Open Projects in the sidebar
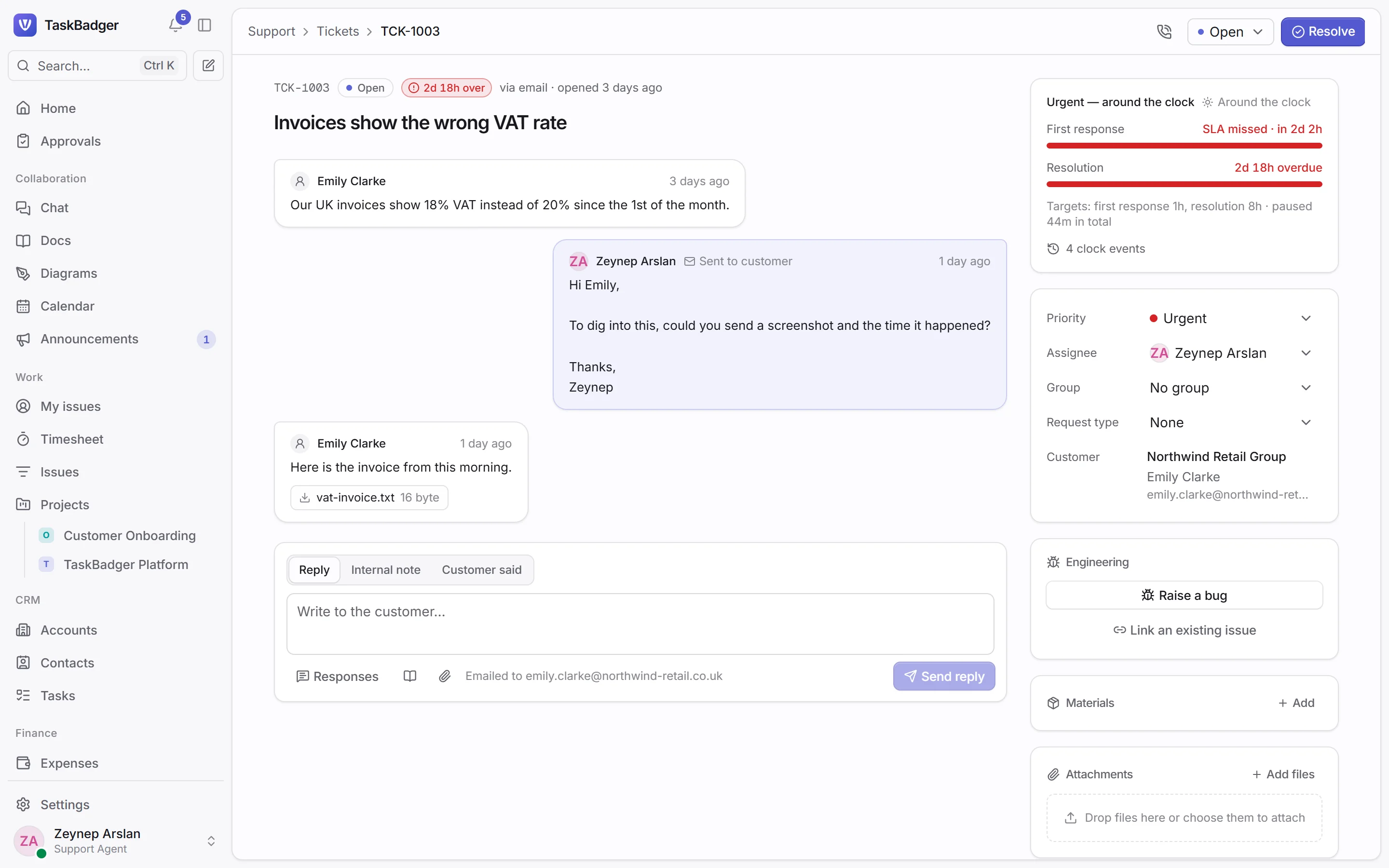Image resolution: width=1389 pixels, height=868 pixels. (x=115, y=504)
